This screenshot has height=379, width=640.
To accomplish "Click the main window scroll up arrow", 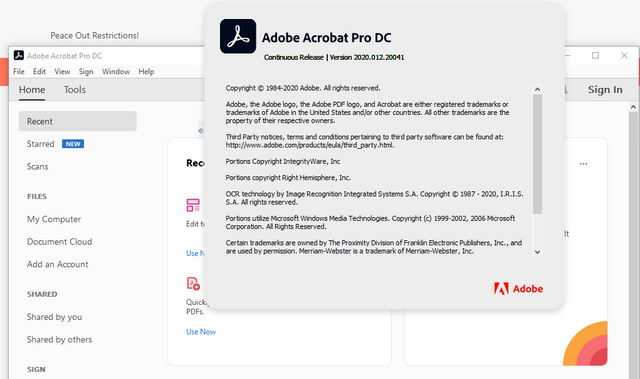I will coord(633,107).
